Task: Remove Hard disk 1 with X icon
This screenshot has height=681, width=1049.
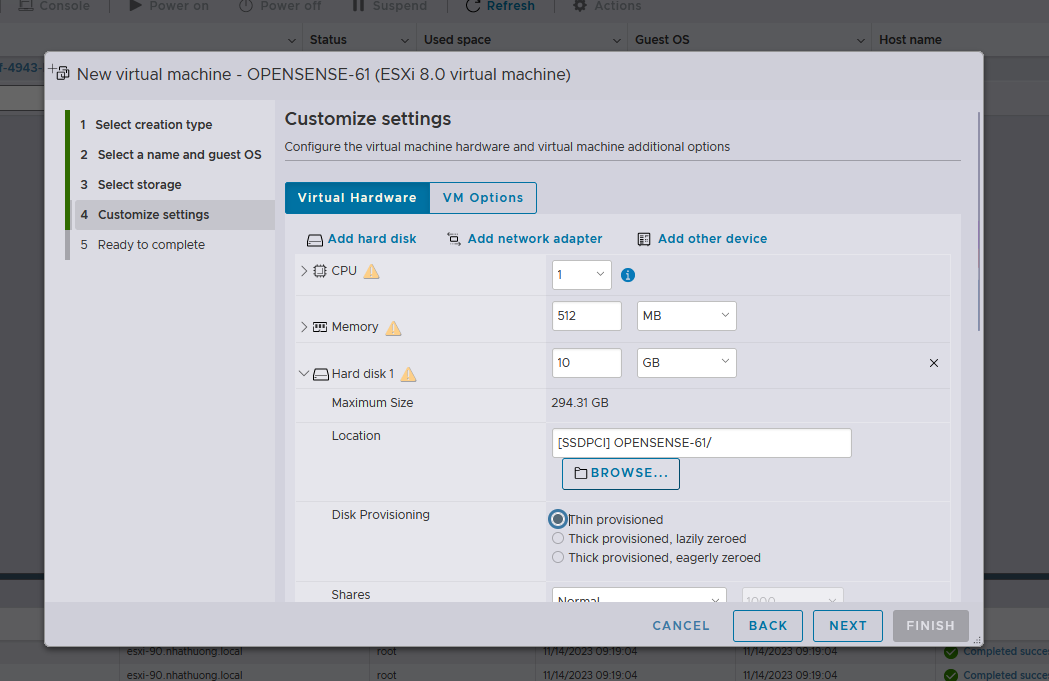Action: click(x=934, y=363)
